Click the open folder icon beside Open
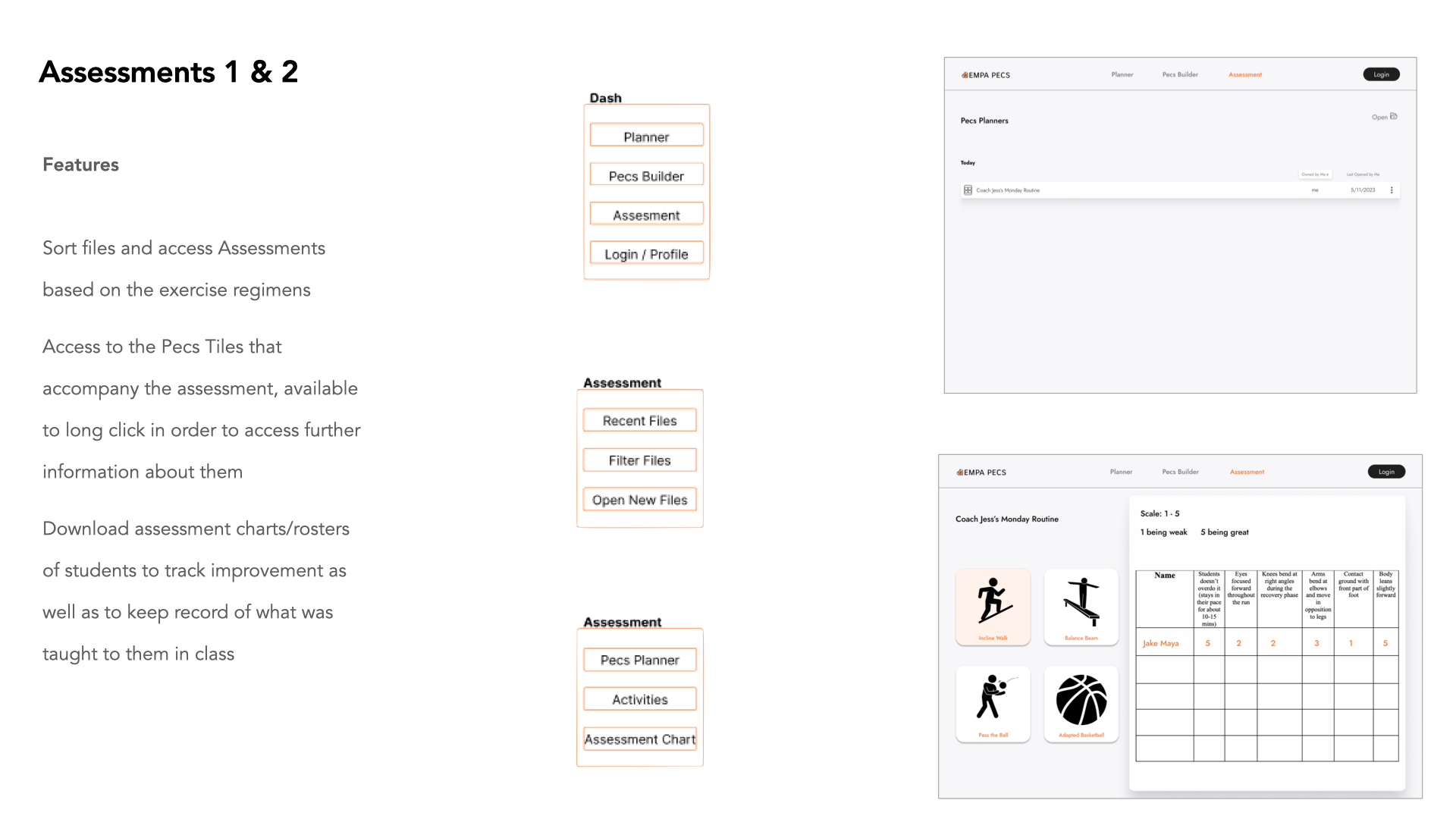Viewport: 1456px width, 819px height. [1394, 116]
